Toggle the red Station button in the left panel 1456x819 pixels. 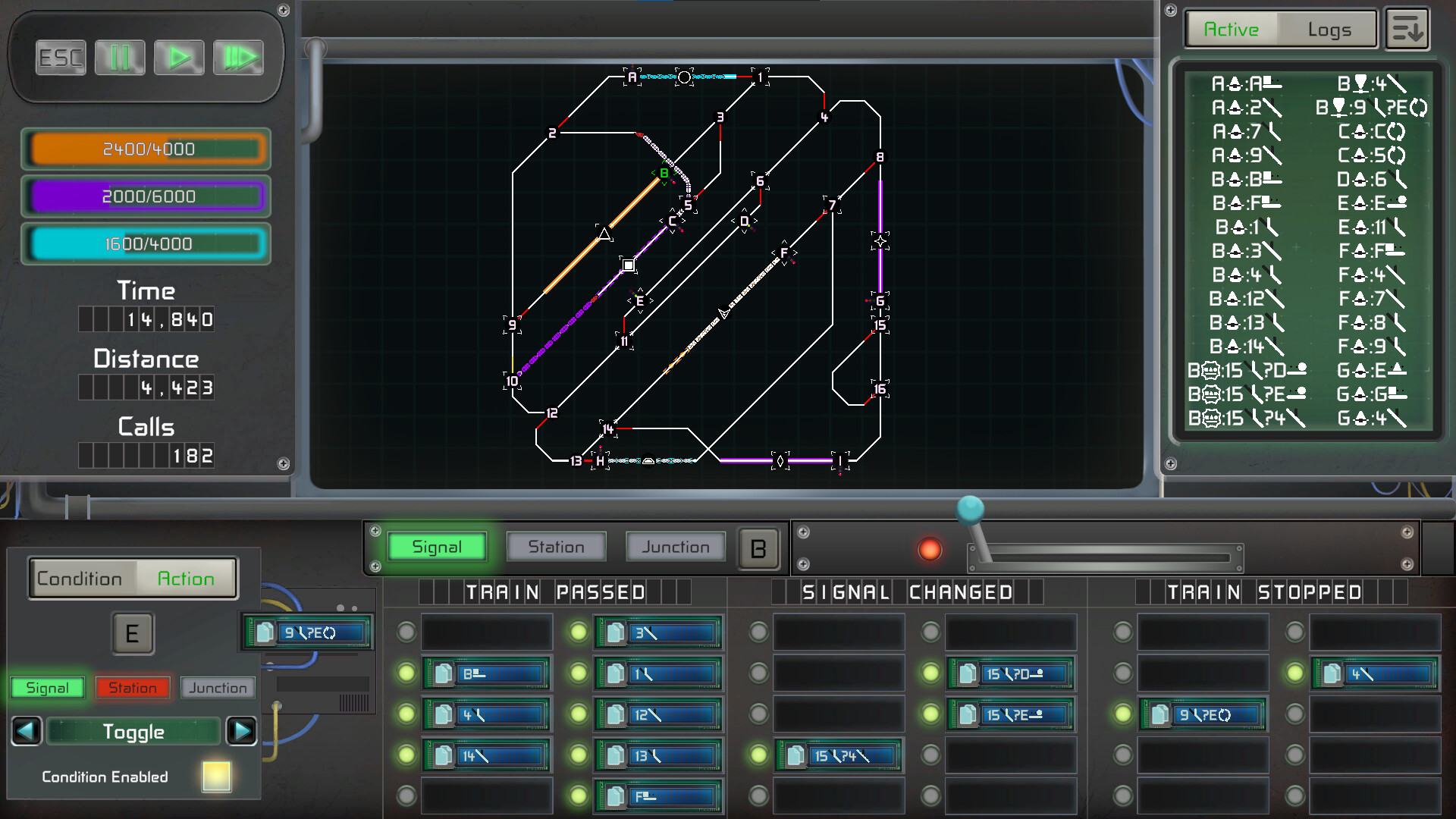tap(133, 688)
